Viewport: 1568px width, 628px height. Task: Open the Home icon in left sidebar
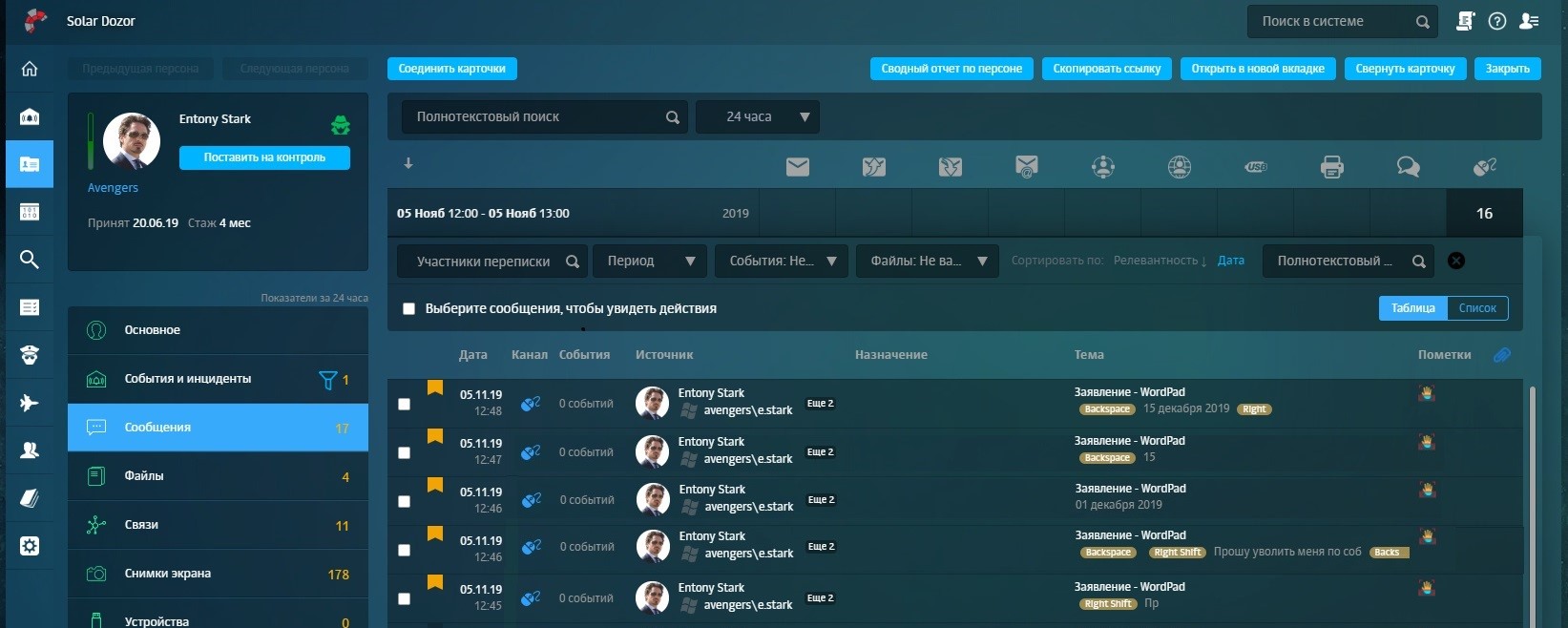click(30, 69)
